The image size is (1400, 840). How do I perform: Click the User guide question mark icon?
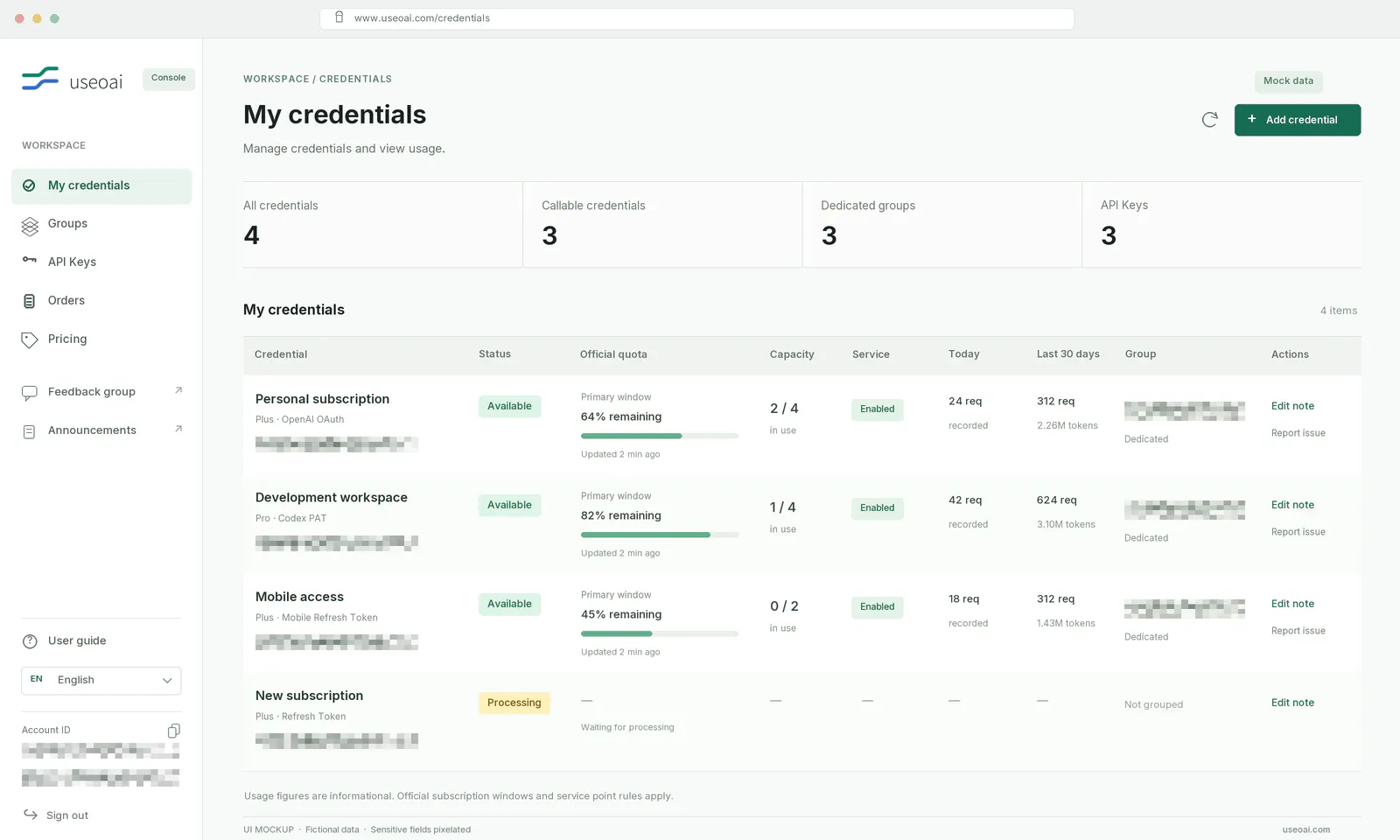30,641
